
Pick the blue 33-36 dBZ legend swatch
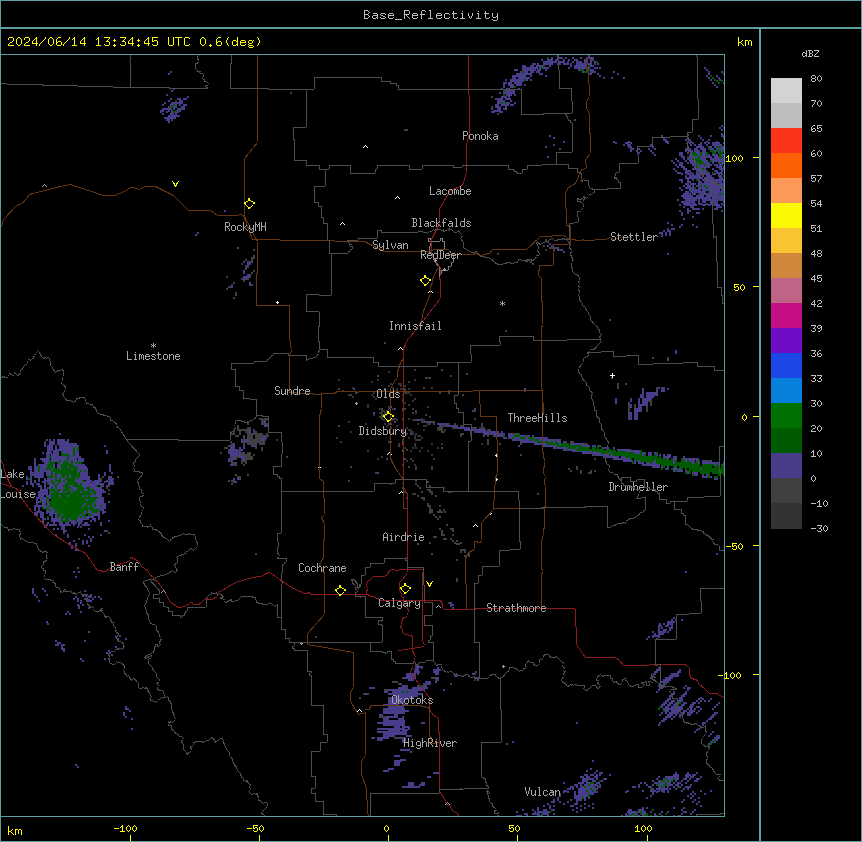point(786,365)
